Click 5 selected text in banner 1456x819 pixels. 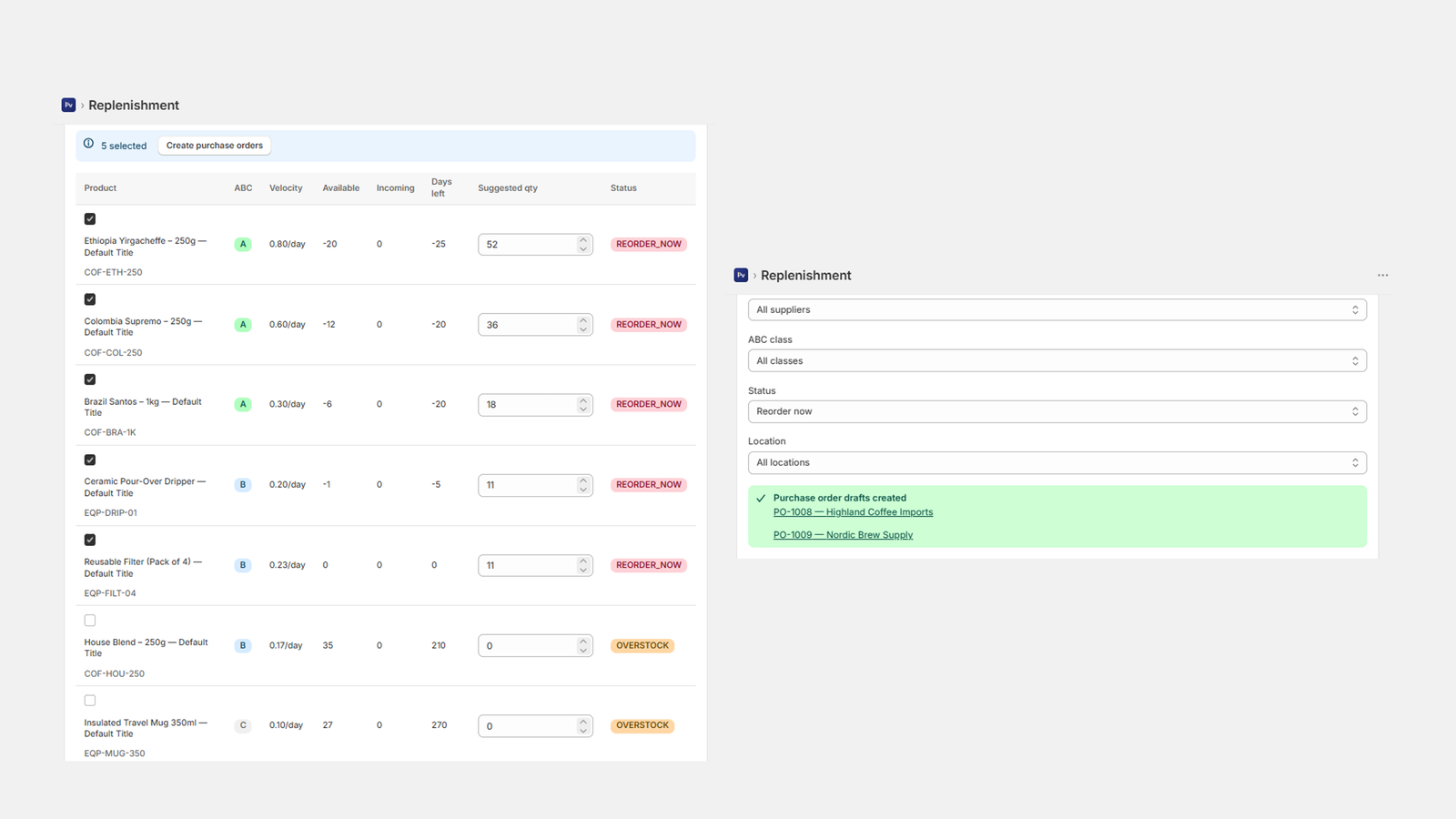click(x=124, y=146)
